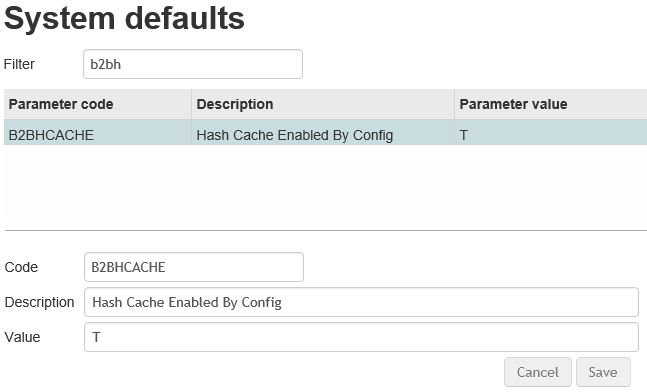Click the Filter label
Screen dimensions: 647x392
coord(19,64)
